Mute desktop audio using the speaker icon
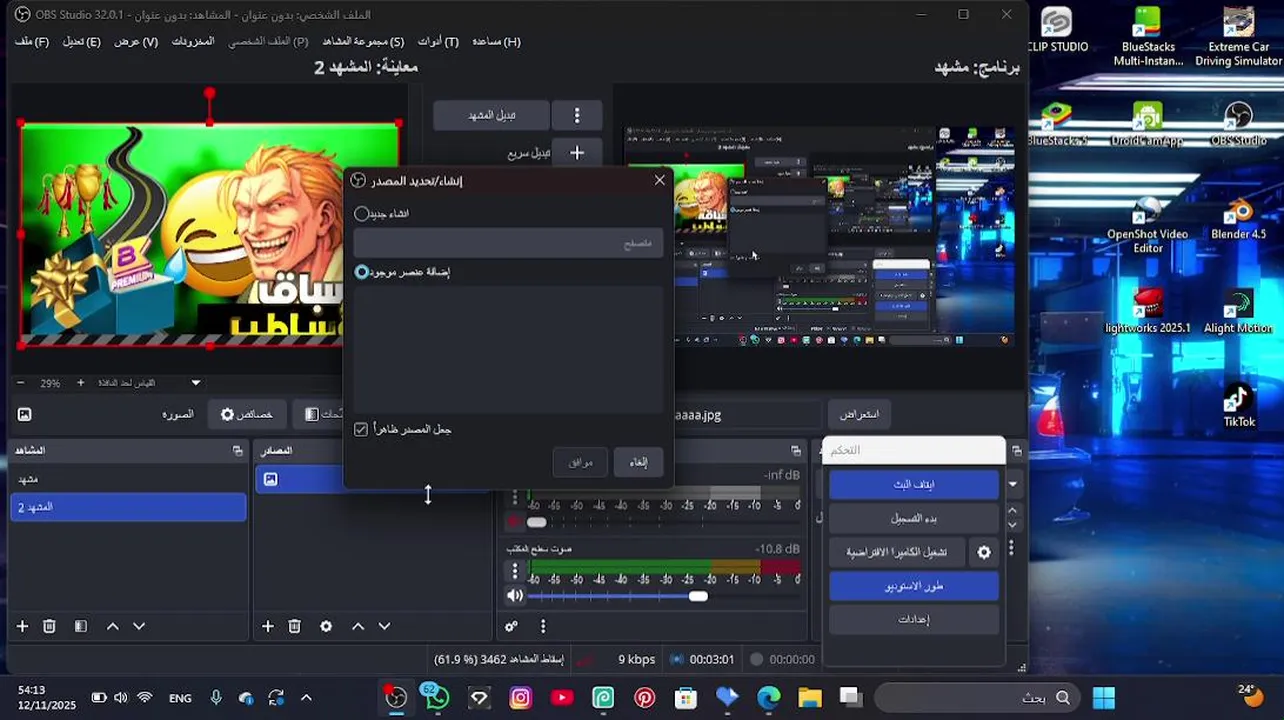This screenshot has width=1284, height=720. (515, 596)
